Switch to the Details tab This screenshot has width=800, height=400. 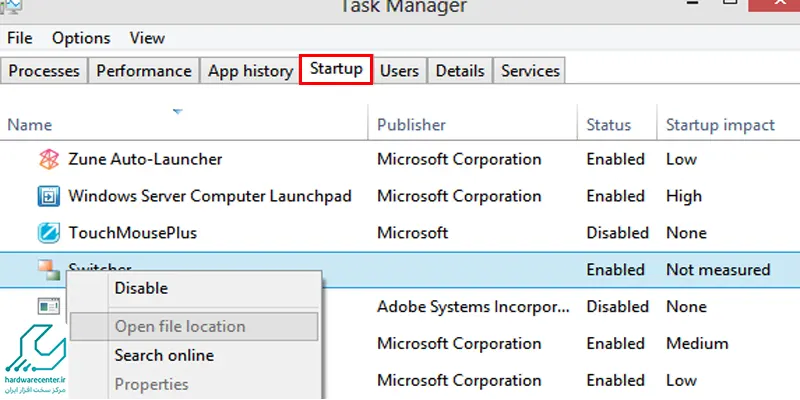point(460,70)
